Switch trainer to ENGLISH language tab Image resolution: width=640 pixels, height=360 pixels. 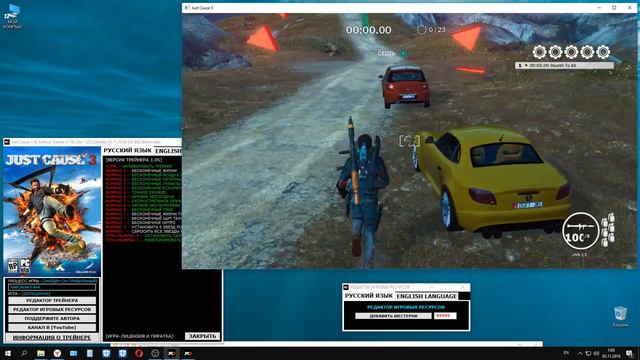coord(168,151)
